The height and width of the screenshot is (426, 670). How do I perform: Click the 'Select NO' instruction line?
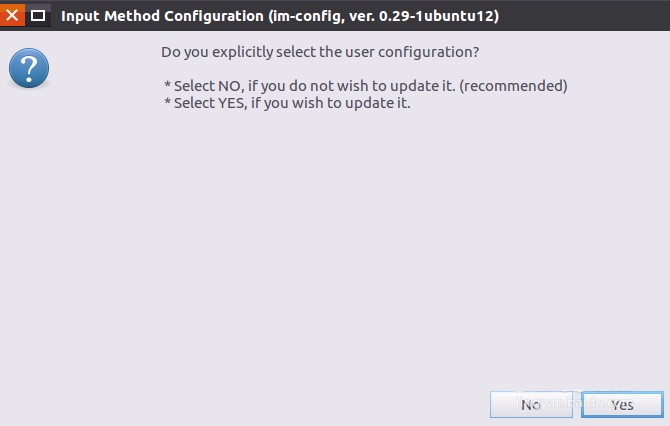pyautogui.click(x=365, y=86)
